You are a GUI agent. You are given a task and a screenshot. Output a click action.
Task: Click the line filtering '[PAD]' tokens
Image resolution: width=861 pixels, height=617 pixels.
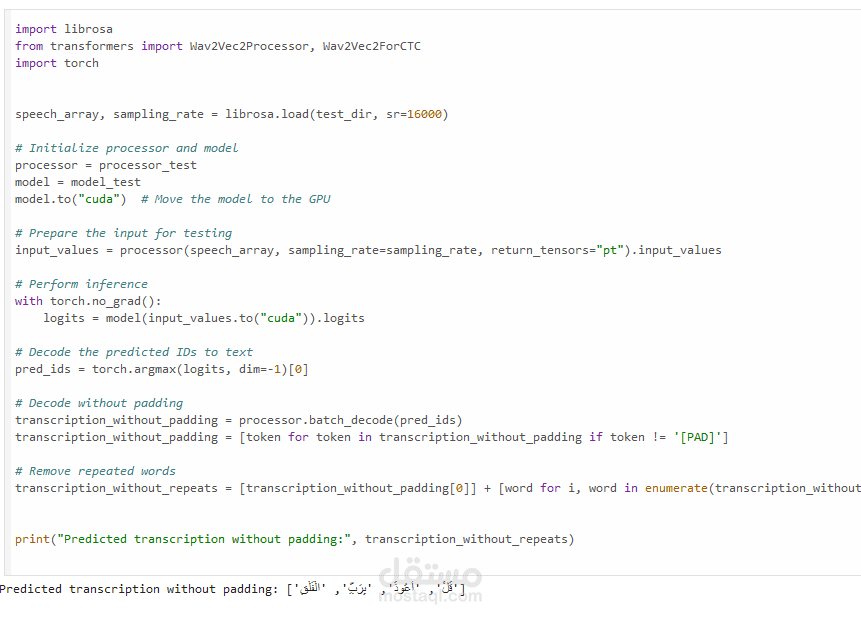pos(372,437)
